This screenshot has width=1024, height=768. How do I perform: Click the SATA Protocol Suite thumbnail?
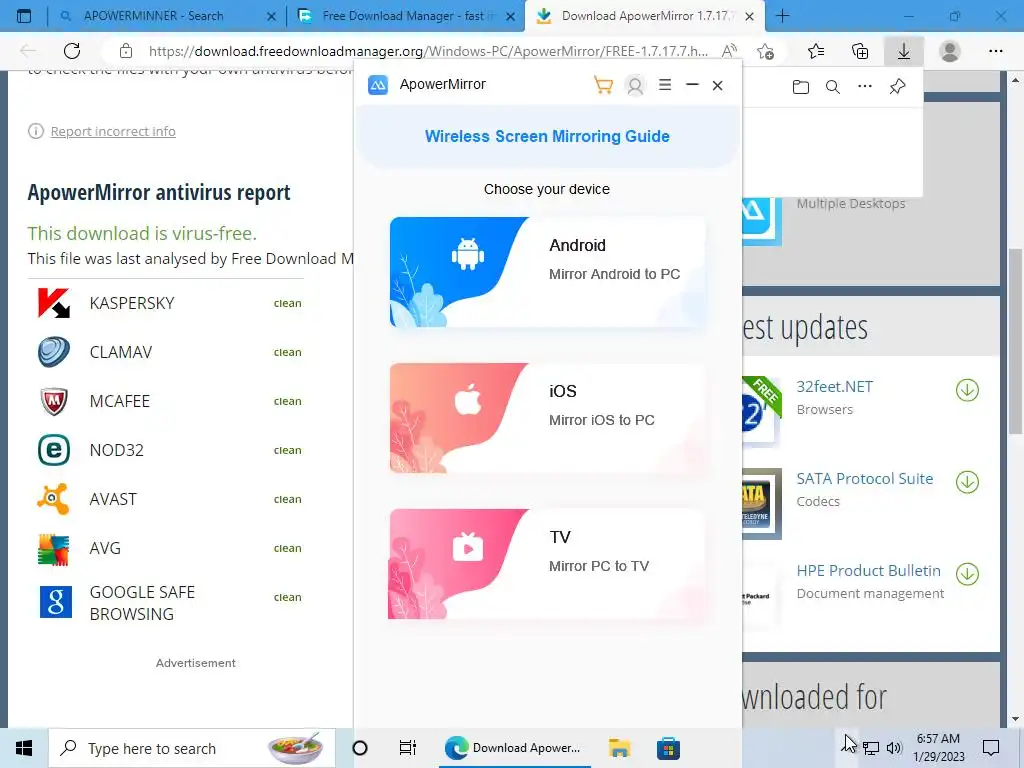(x=761, y=503)
